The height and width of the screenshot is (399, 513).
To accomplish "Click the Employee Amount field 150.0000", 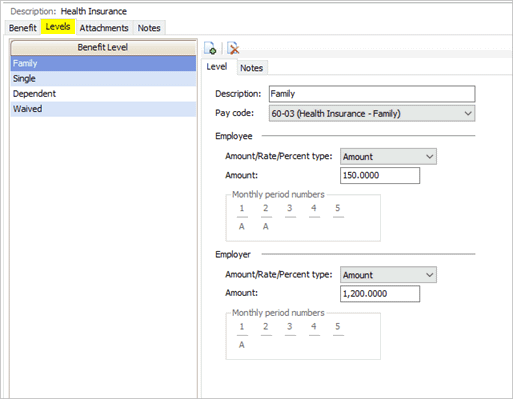I will 380,175.
